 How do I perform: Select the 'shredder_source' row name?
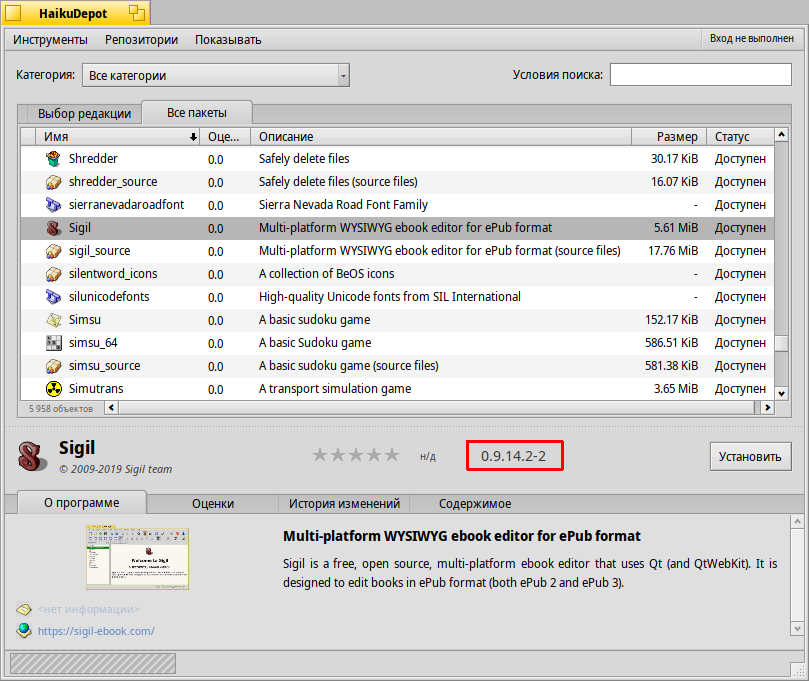pos(113,182)
